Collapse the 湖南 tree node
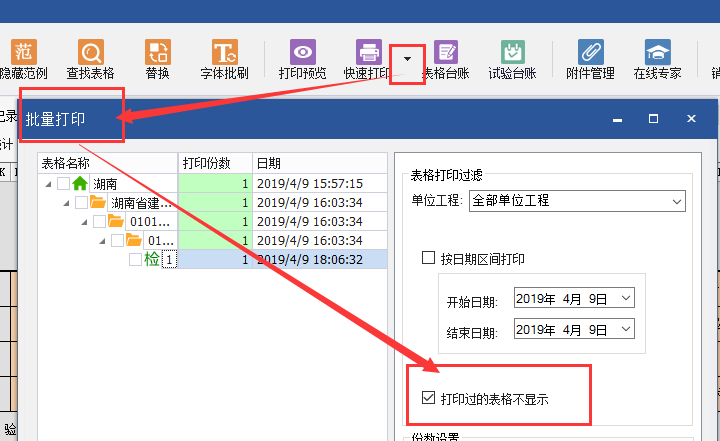This screenshot has width=720, height=441. click(48, 184)
